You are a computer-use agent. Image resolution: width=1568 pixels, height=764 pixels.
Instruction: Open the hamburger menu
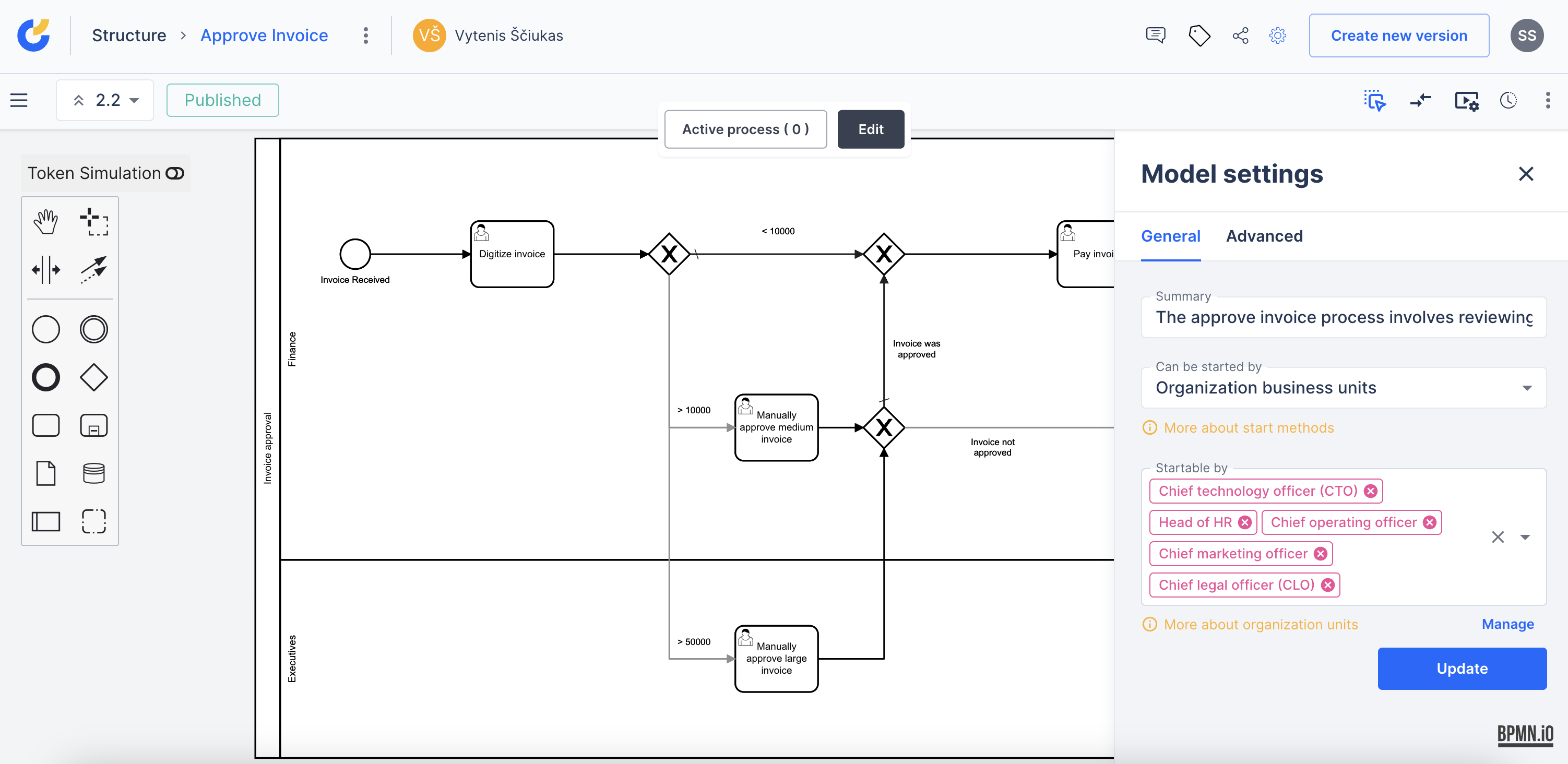tap(19, 100)
